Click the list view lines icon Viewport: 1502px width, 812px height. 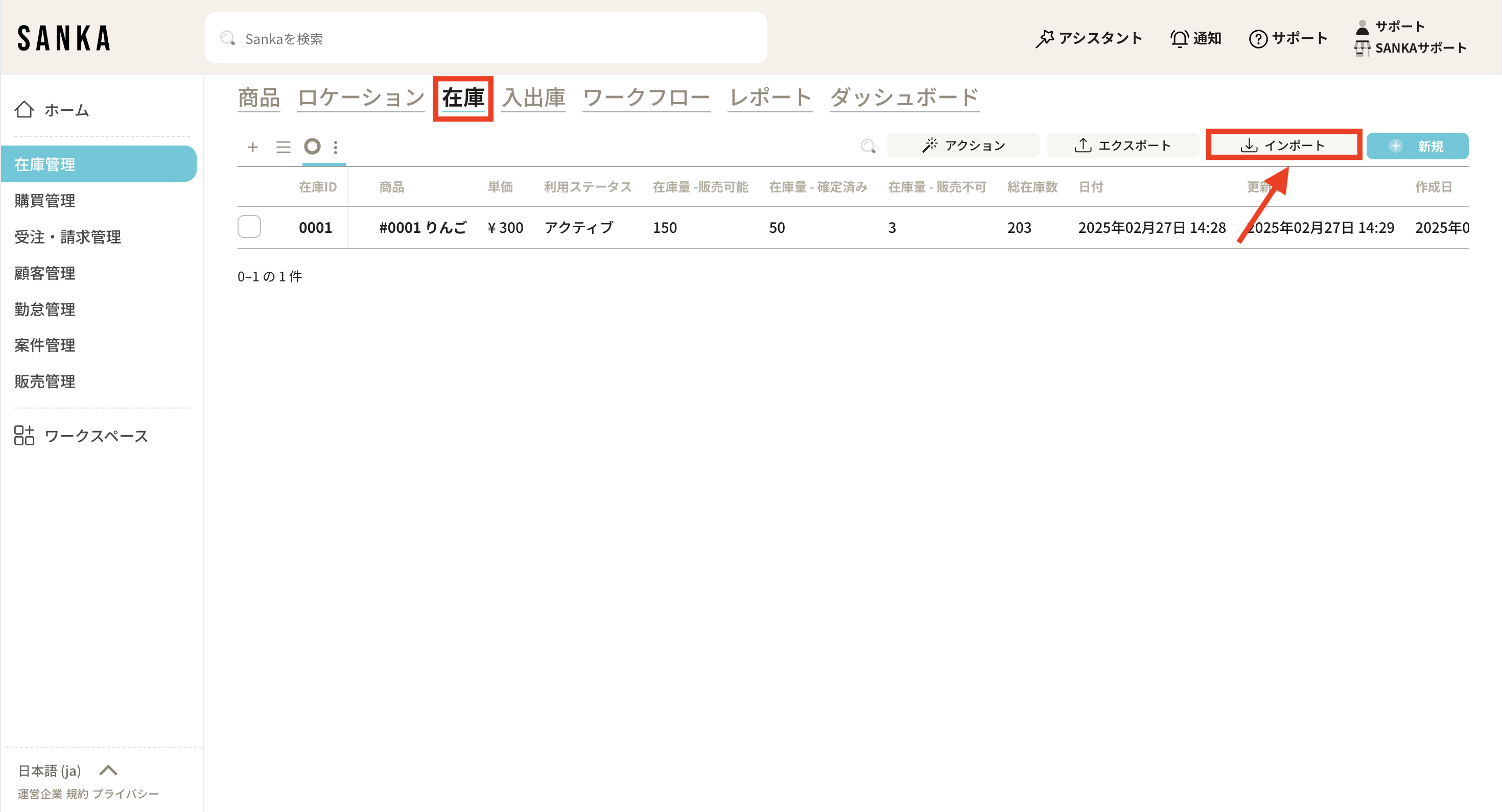284,147
